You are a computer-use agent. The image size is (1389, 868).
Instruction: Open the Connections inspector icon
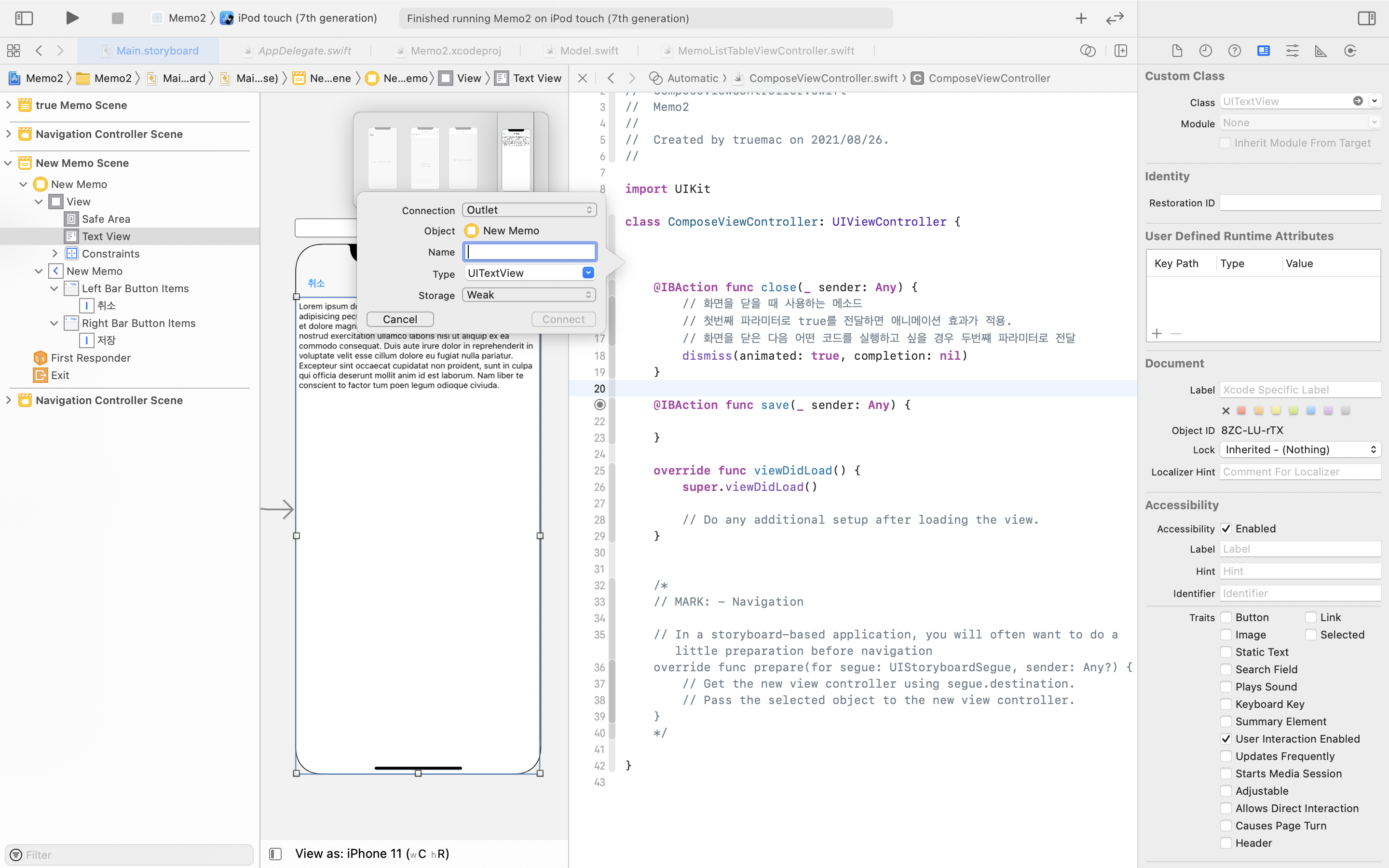(x=1350, y=51)
